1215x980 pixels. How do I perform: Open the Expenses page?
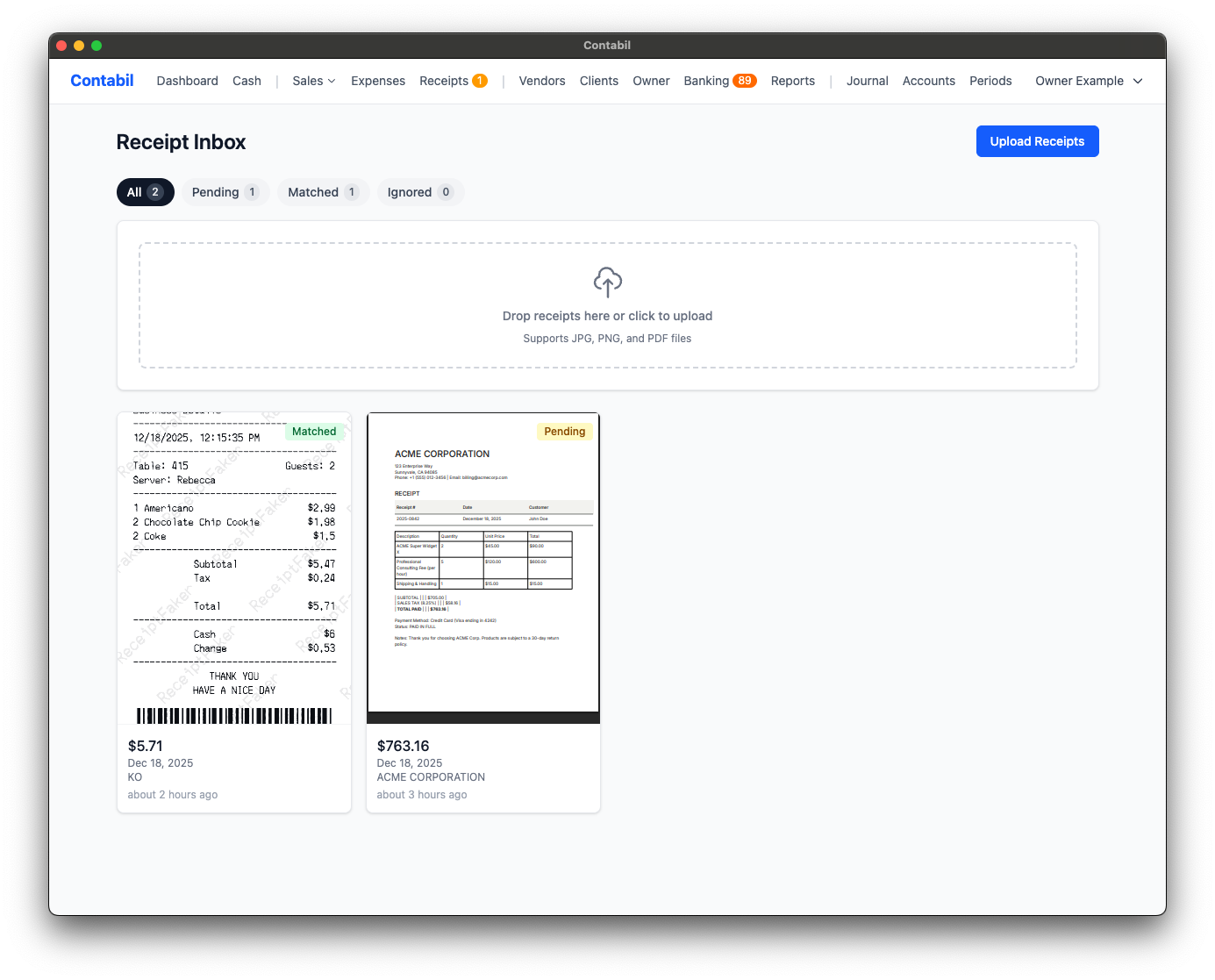point(377,81)
